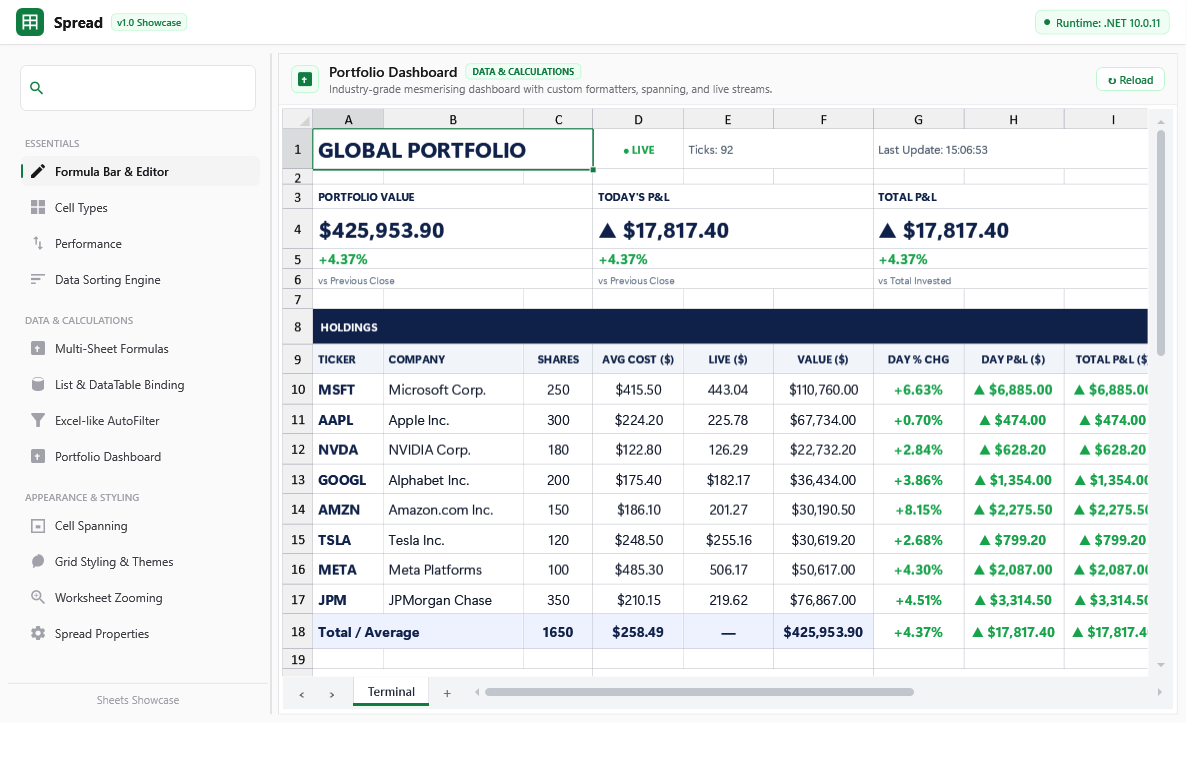The height and width of the screenshot is (760, 1200).
Task: Select the MSFT ticker cell
Action: [348, 389]
